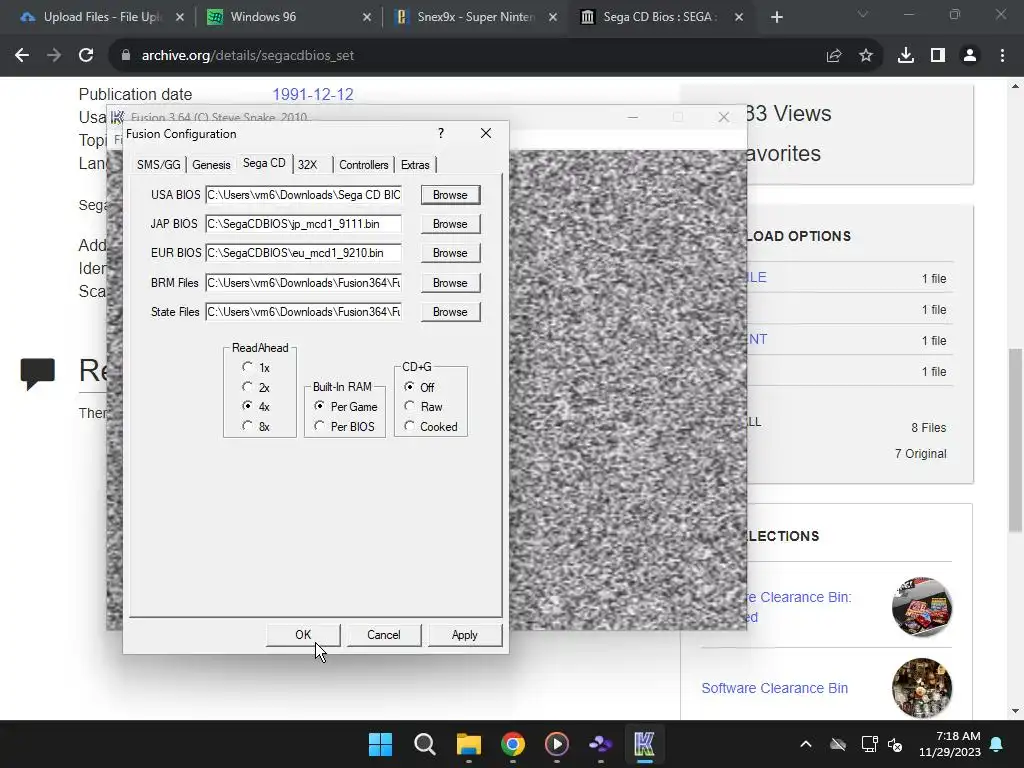Click the EUR BIOS path field
The image size is (1024, 768).
pyautogui.click(x=304, y=253)
